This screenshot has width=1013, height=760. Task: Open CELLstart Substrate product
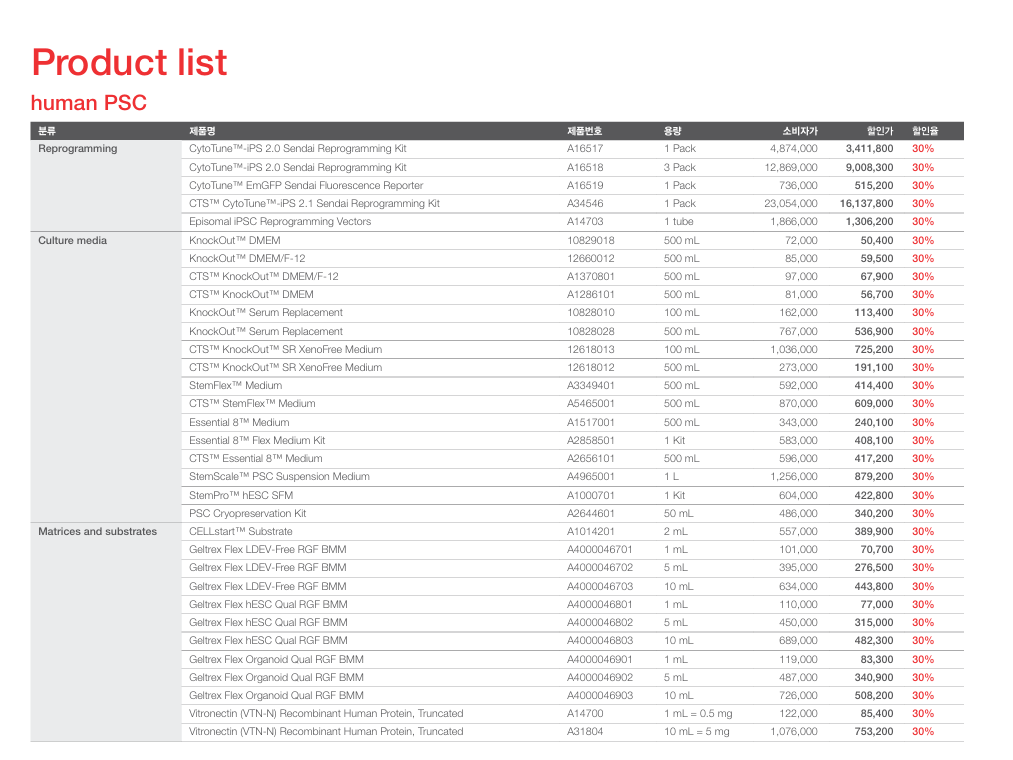pyautogui.click(x=240, y=531)
